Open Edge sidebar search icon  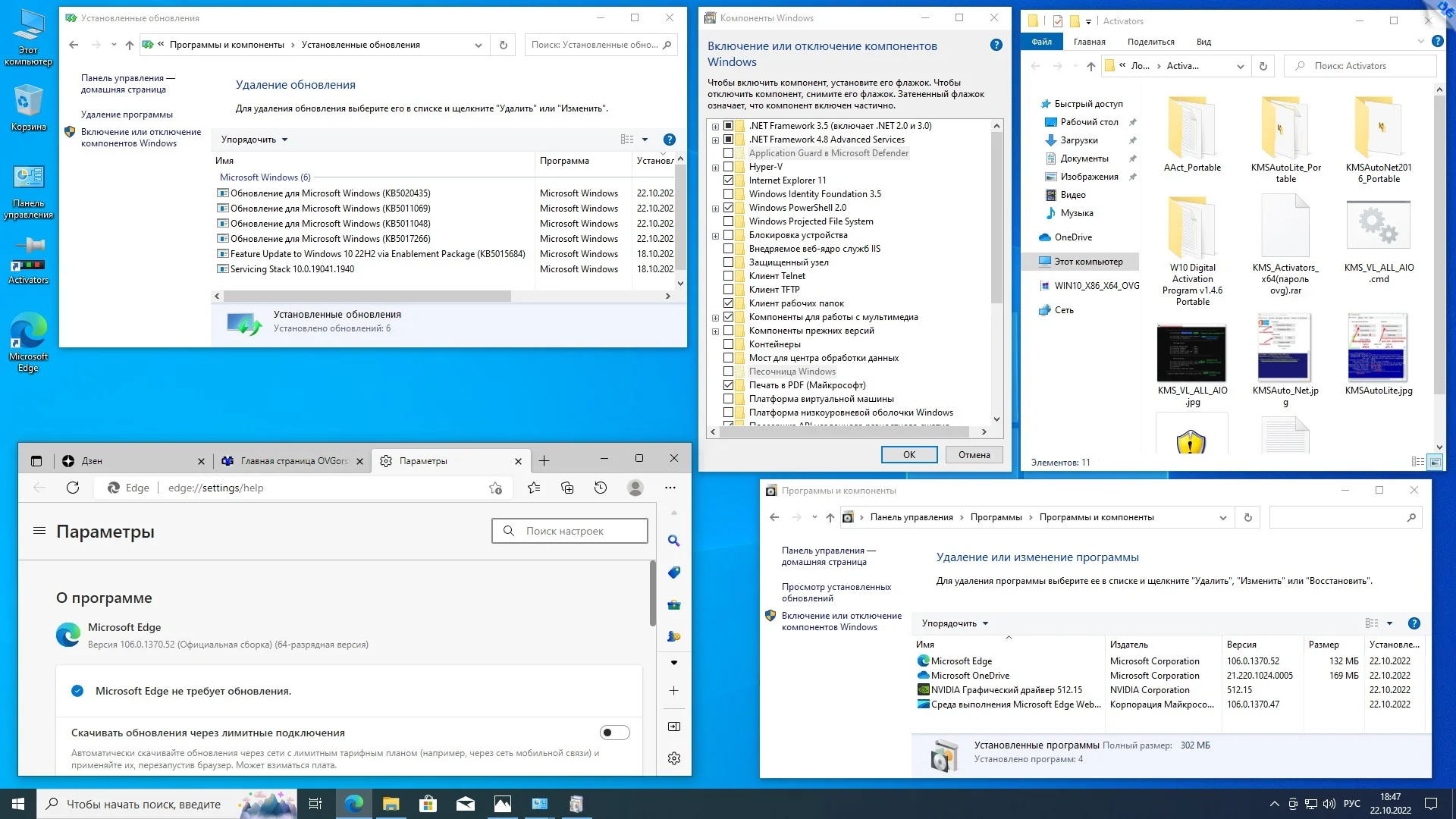pyautogui.click(x=673, y=541)
